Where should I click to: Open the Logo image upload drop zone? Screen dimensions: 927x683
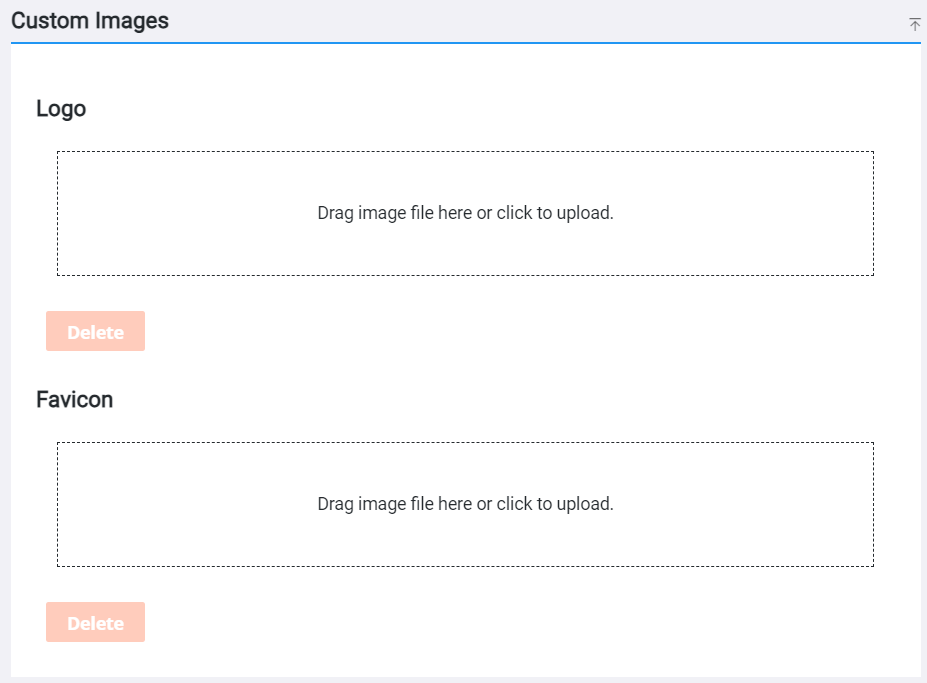click(x=465, y=213)
